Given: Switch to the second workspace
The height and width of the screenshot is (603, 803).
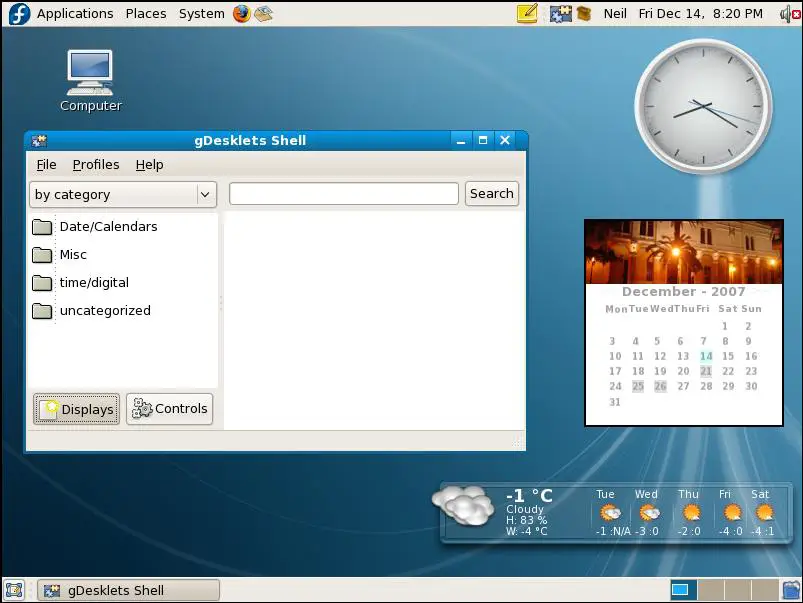Looking at the screenshot, I should tap(710, 590).
